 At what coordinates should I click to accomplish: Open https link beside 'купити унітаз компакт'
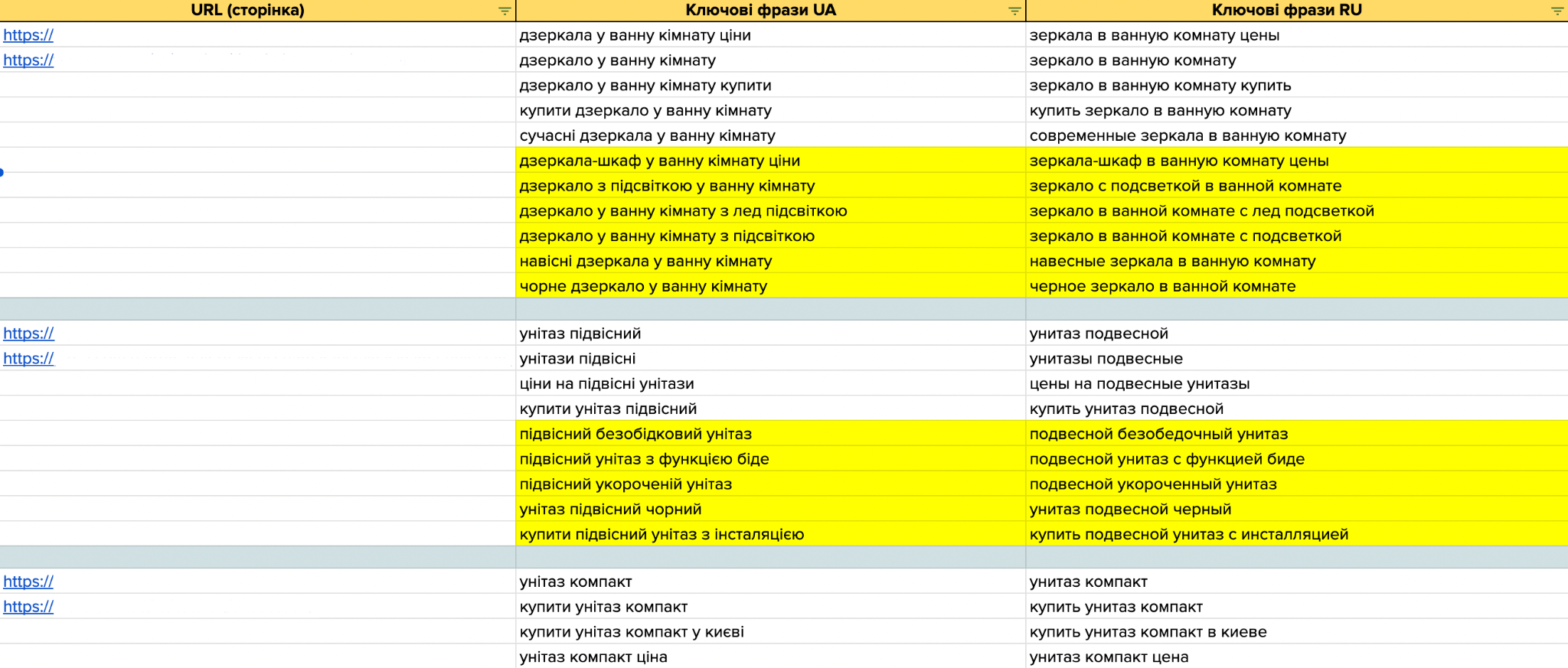click(x=28, y=607)
